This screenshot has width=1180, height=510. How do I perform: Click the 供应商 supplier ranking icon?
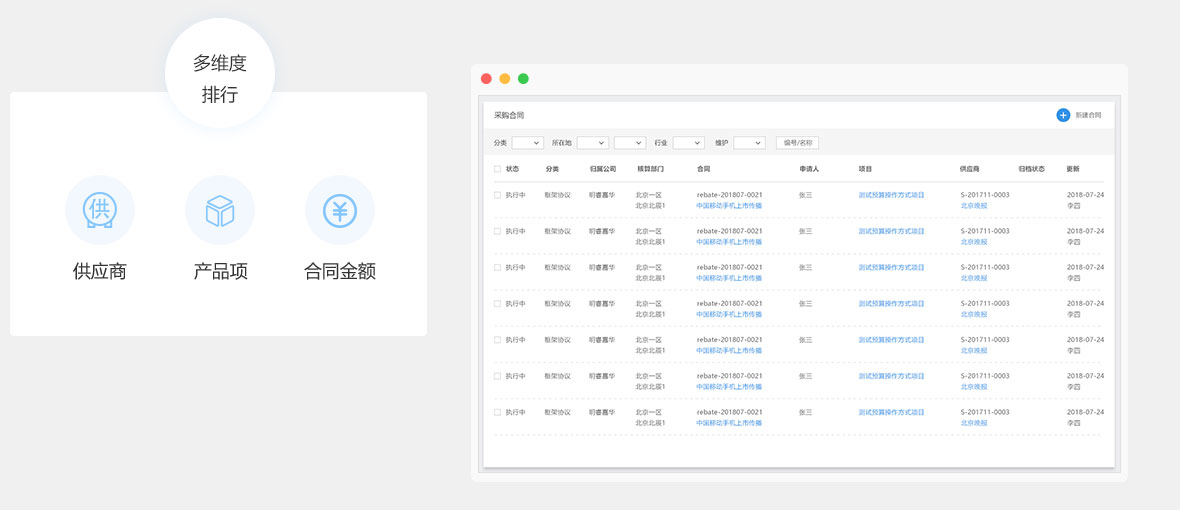100,210
